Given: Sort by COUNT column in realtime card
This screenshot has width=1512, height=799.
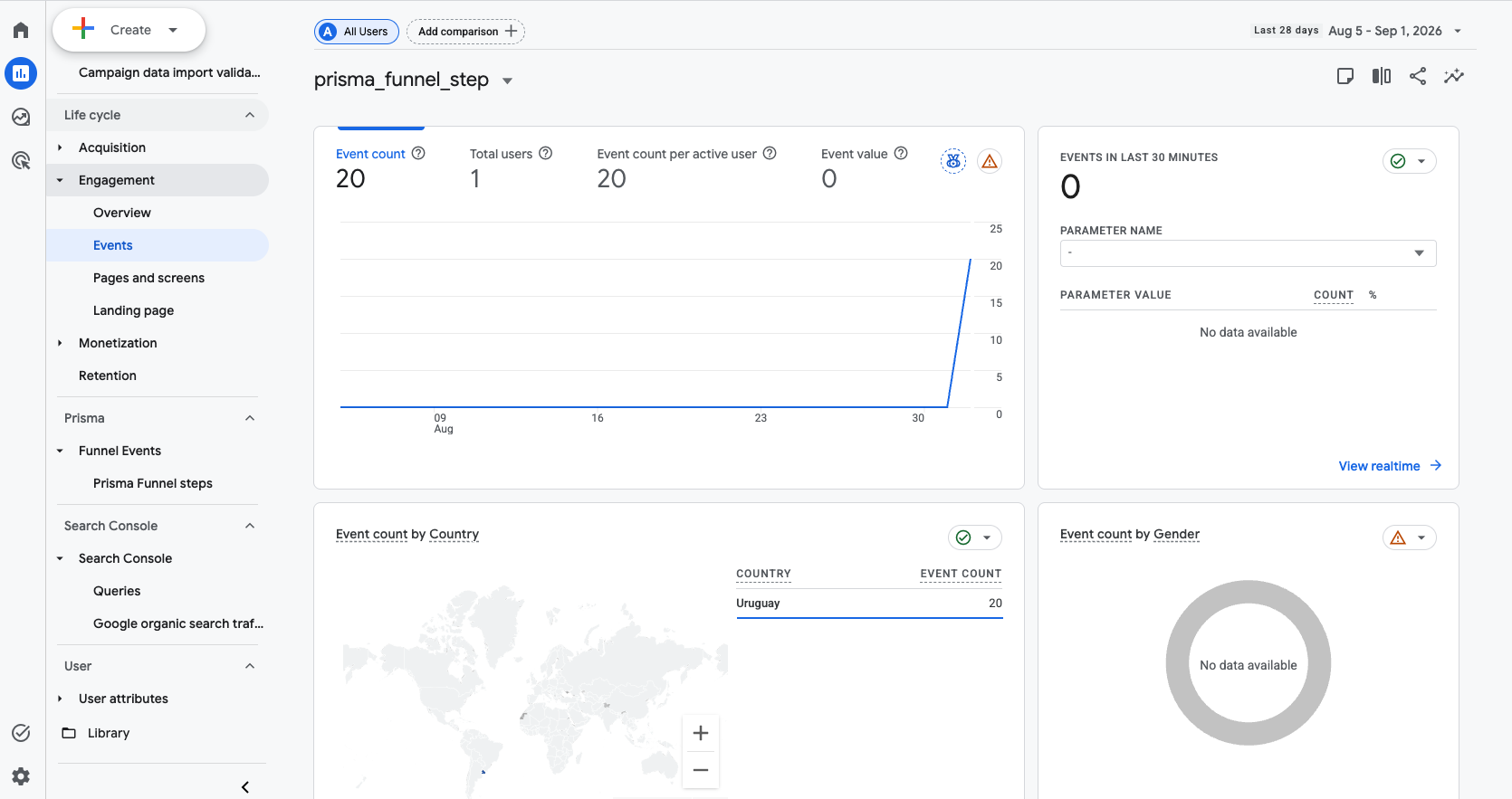Looking at the screenshot, I should click(1333, 295).
